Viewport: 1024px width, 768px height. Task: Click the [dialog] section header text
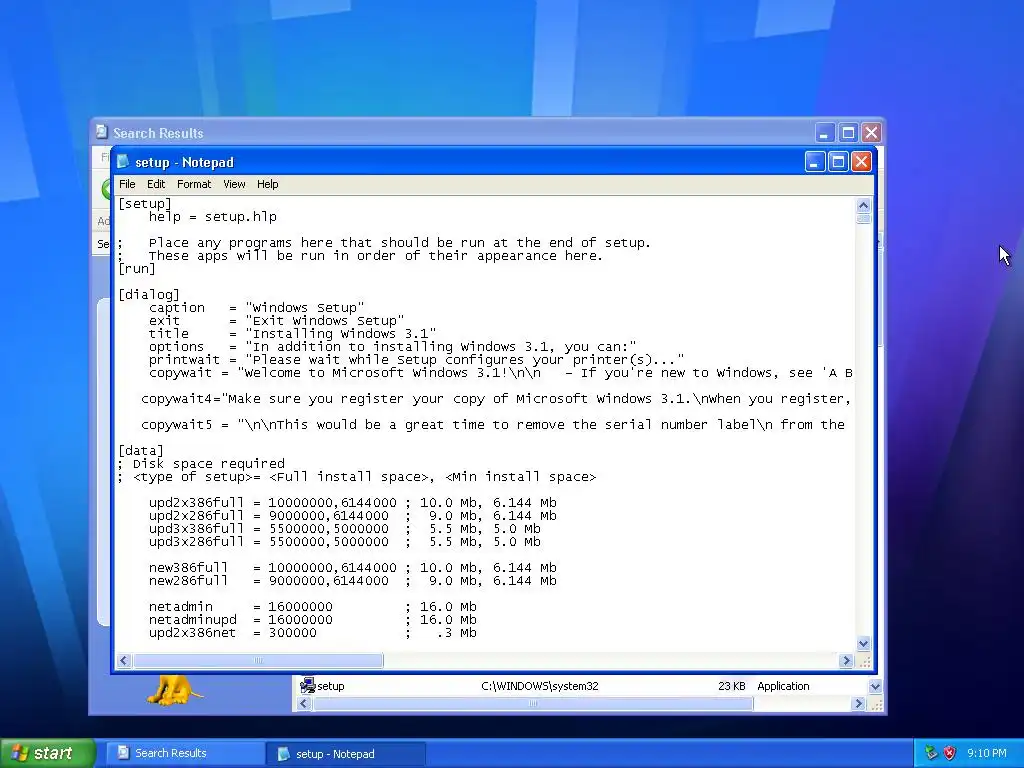pos(148,295)
